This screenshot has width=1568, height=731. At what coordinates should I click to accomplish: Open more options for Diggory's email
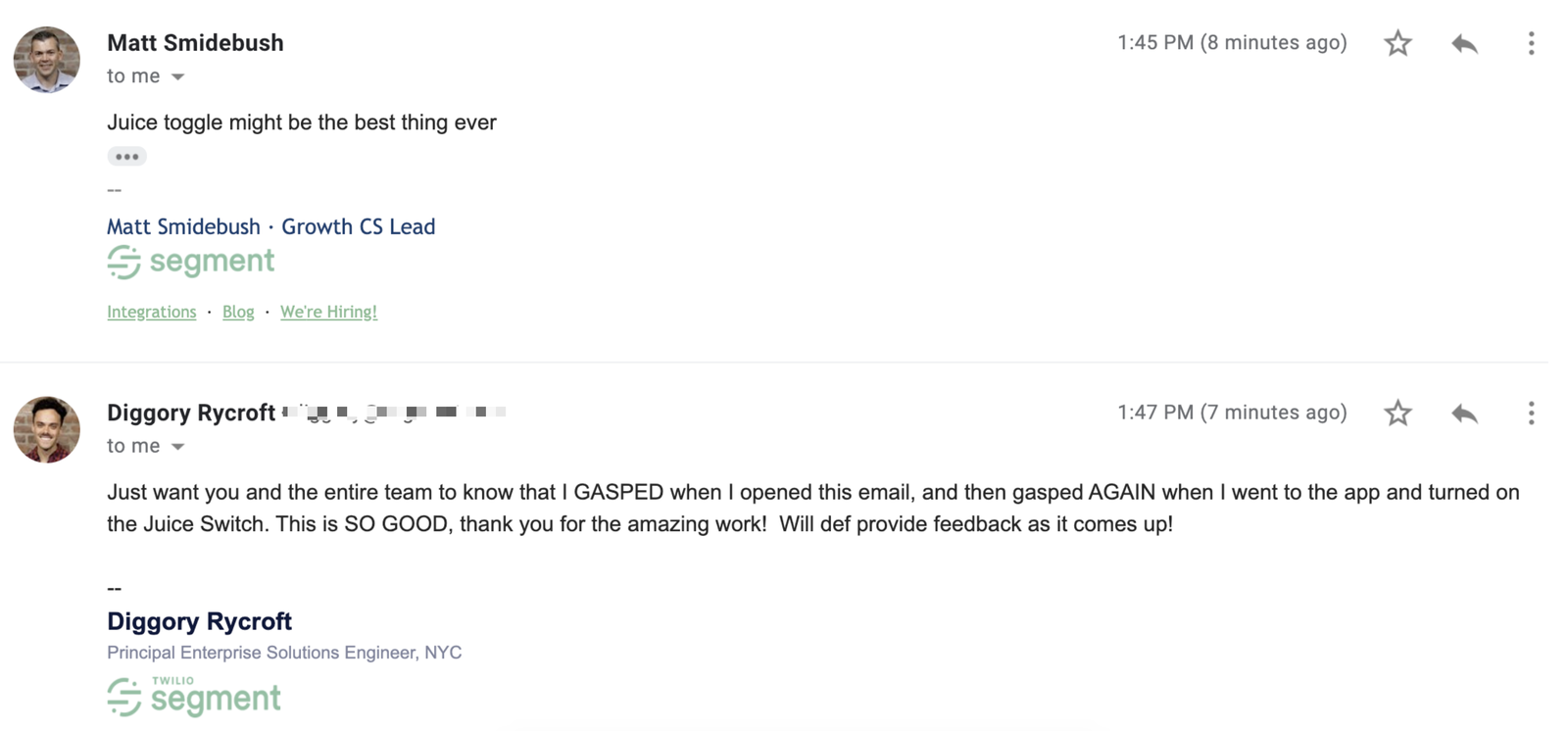[1531, 413]
